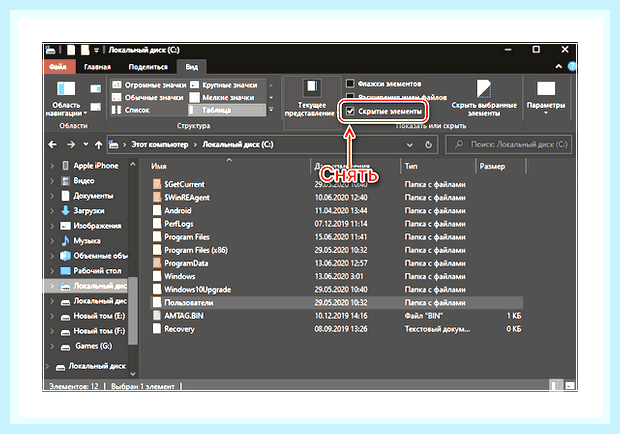
Task: Go up one folder level arrow
Action: coord(98,145)
